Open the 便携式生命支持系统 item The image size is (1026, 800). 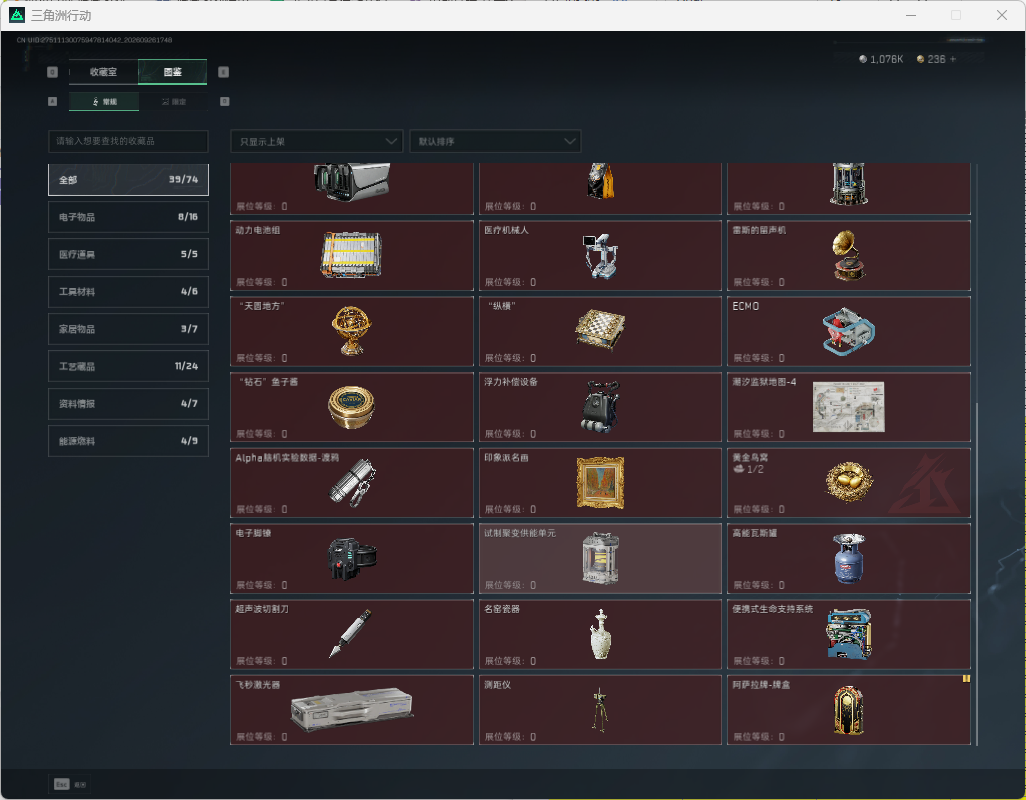point(849,635)
